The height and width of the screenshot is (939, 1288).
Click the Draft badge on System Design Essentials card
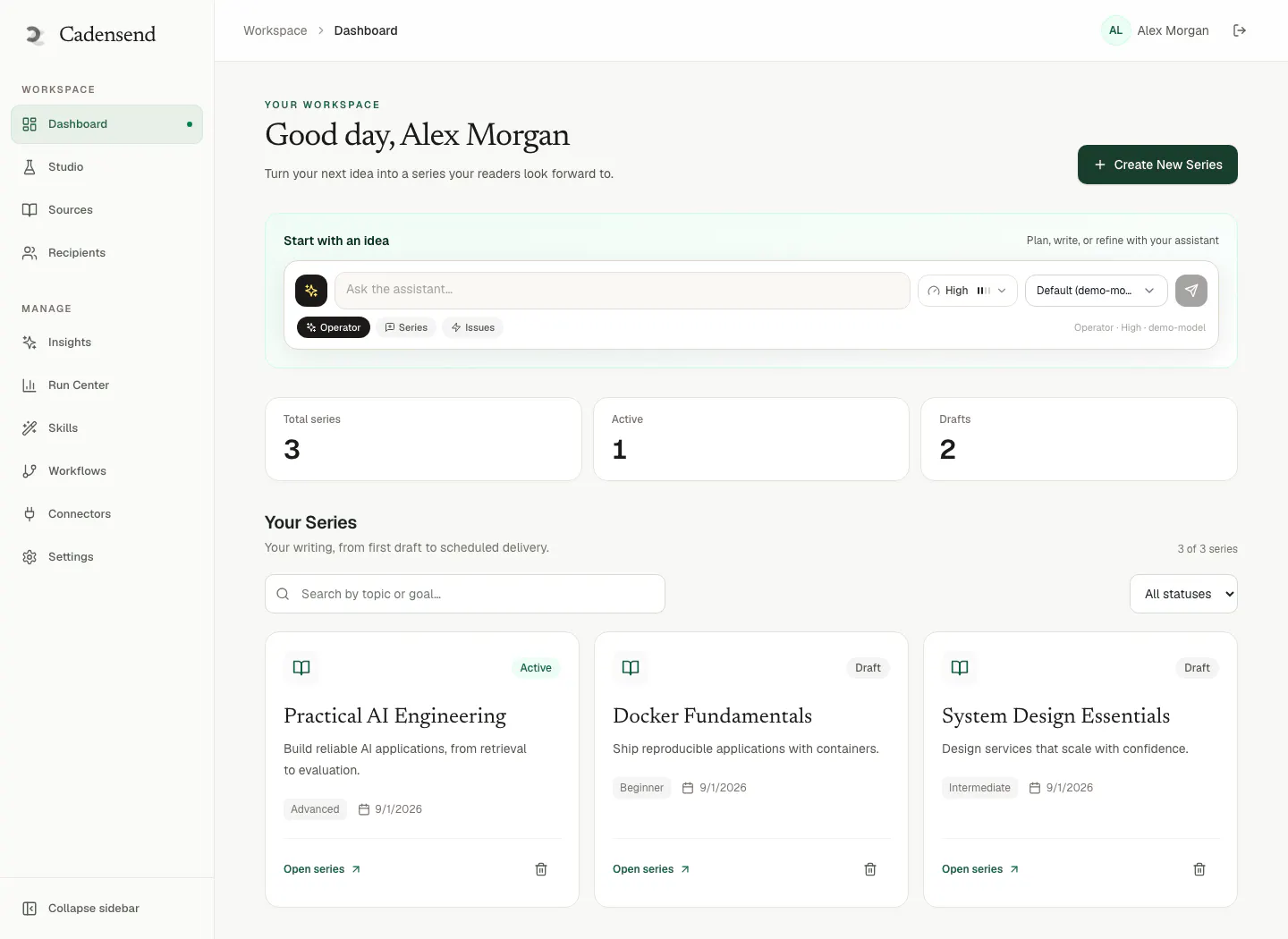(1197, 668)
